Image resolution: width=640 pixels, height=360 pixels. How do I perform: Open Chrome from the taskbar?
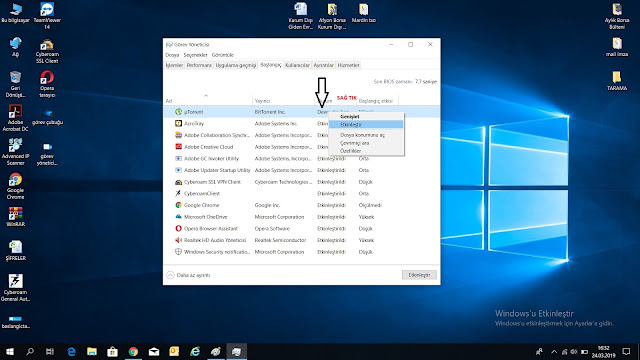133,351
